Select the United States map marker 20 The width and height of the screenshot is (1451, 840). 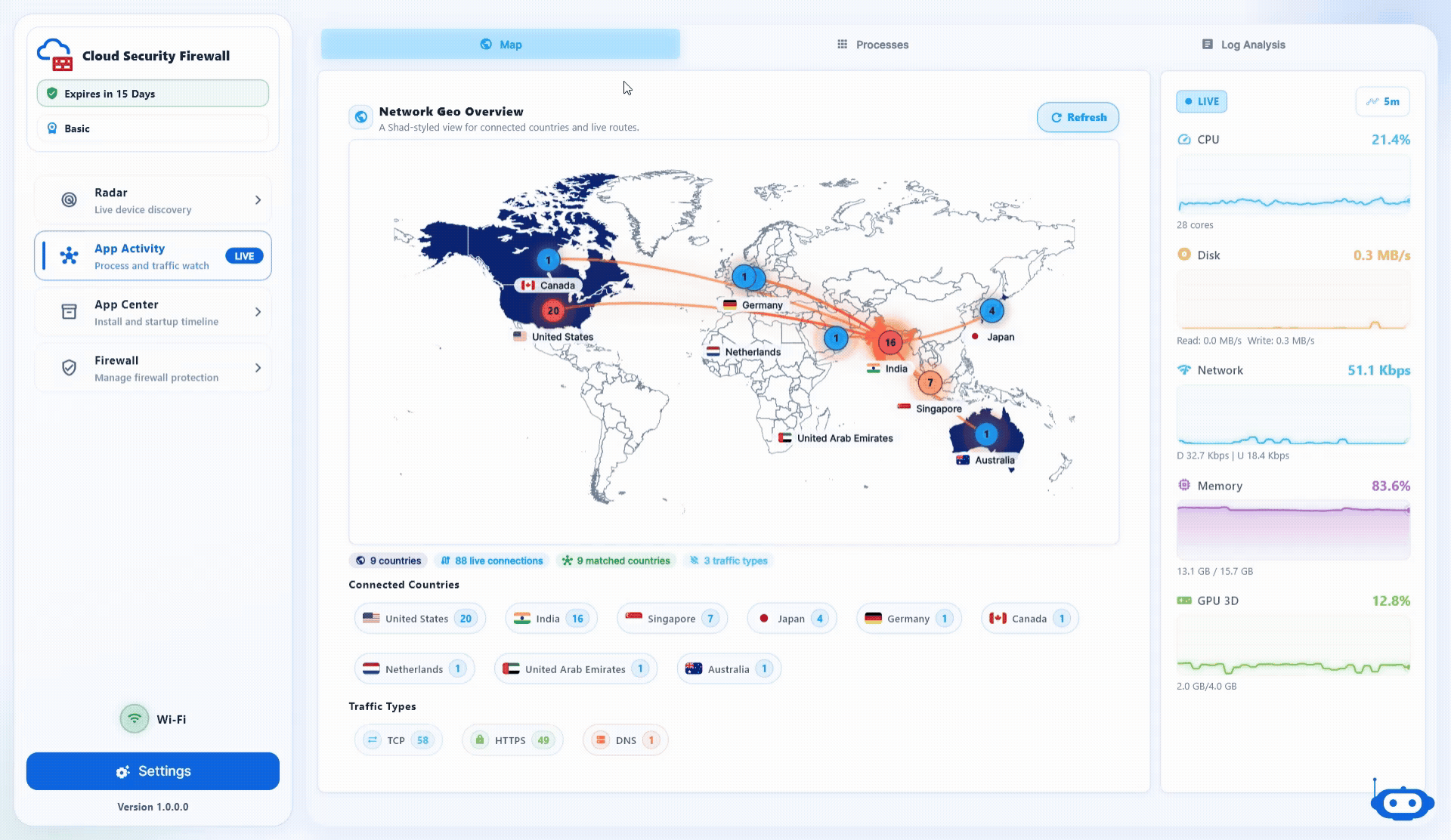553,310
